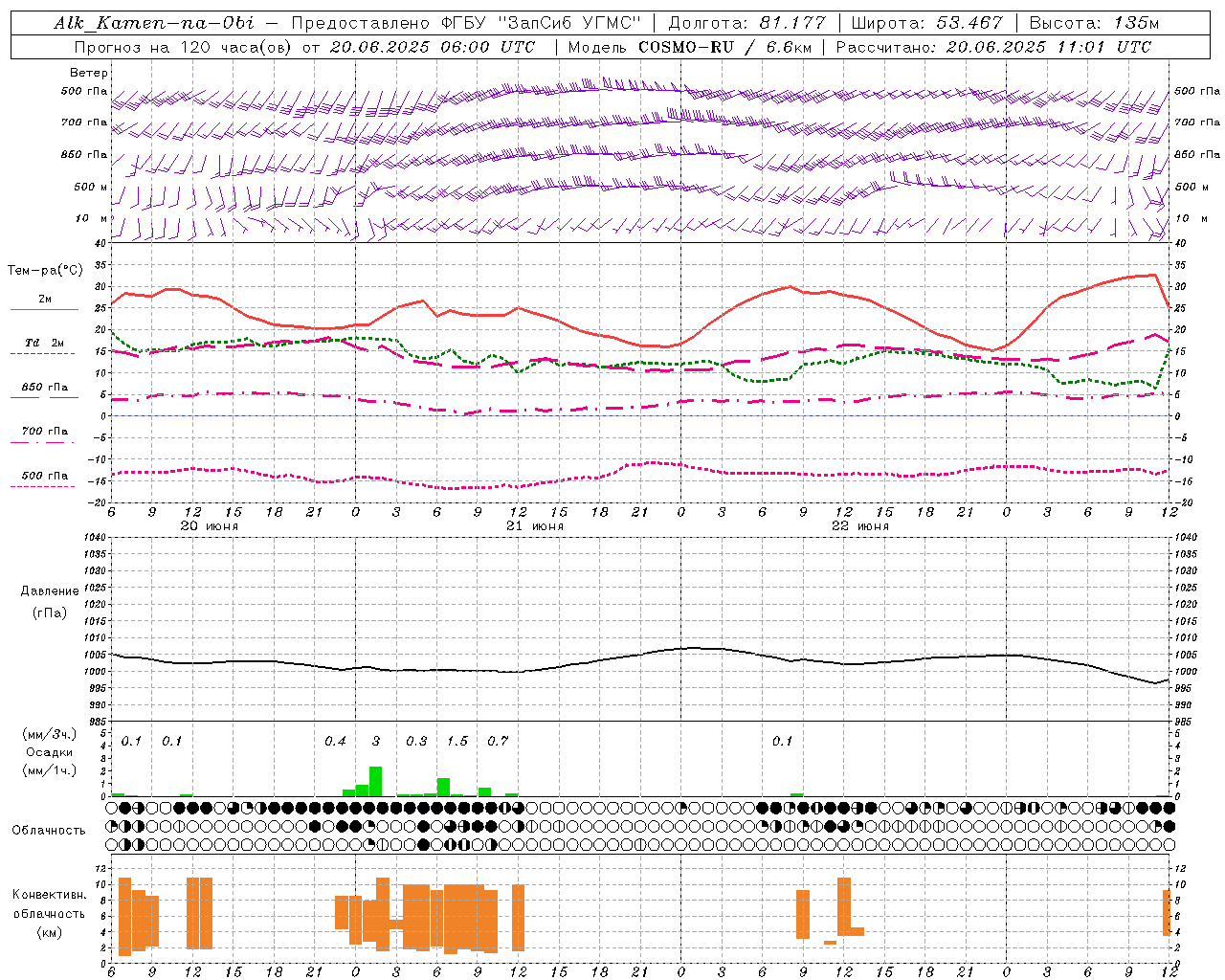
Task: Click the computed time "Рассчитано: 20.06.2025 11:01 UTC"
Action: pyautogui.click(x=993, y=47)
